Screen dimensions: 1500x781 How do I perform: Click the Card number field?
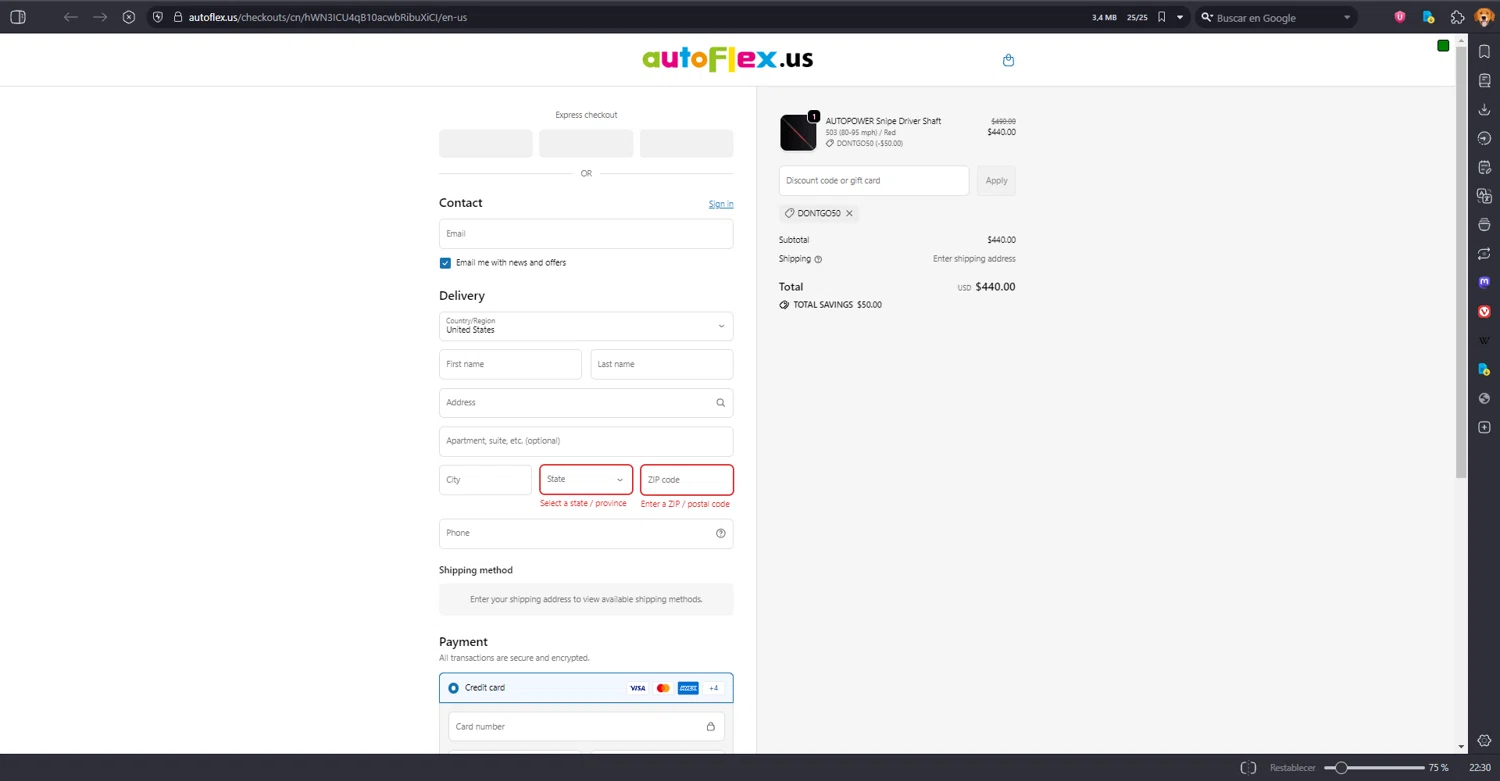[x=586, y=727]
